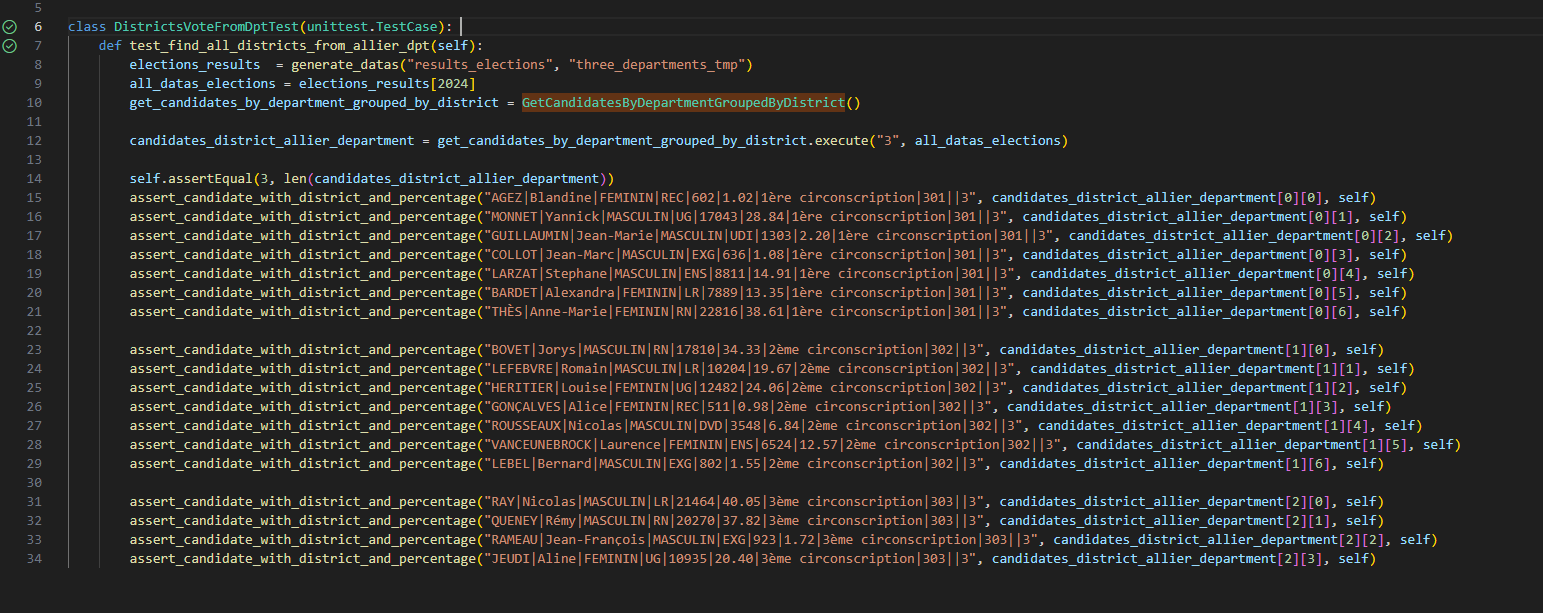Click line number 12 in the gutter
Image resolution: width=1543 pixels, height=613 pixels.
(x=35, y=141)
